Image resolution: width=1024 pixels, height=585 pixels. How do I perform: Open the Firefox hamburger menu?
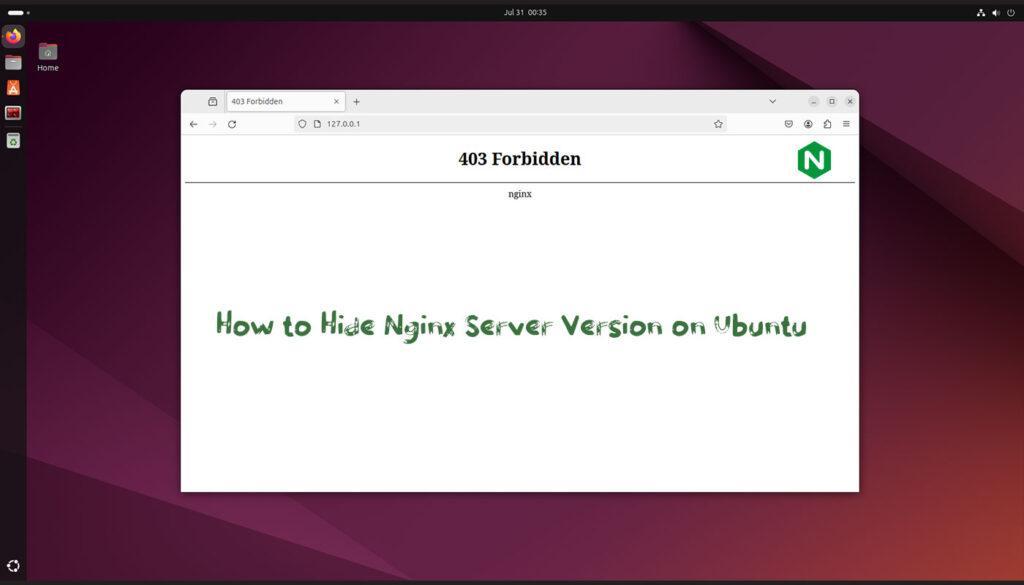pyautogui.click(x=846, y=124)
